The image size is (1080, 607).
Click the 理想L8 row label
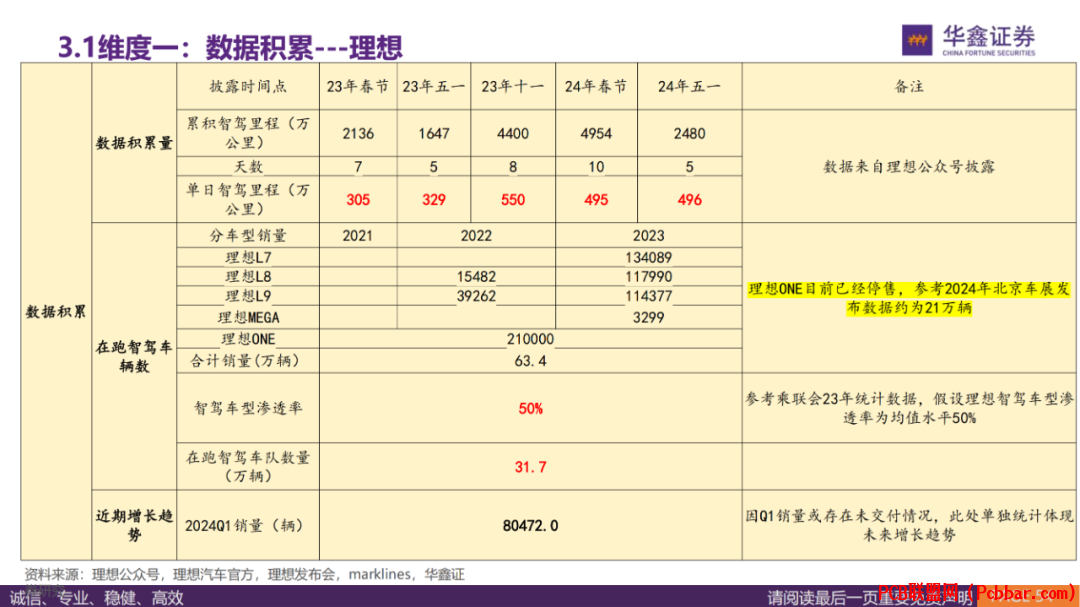pyautogui.click(x=248, y=277)
